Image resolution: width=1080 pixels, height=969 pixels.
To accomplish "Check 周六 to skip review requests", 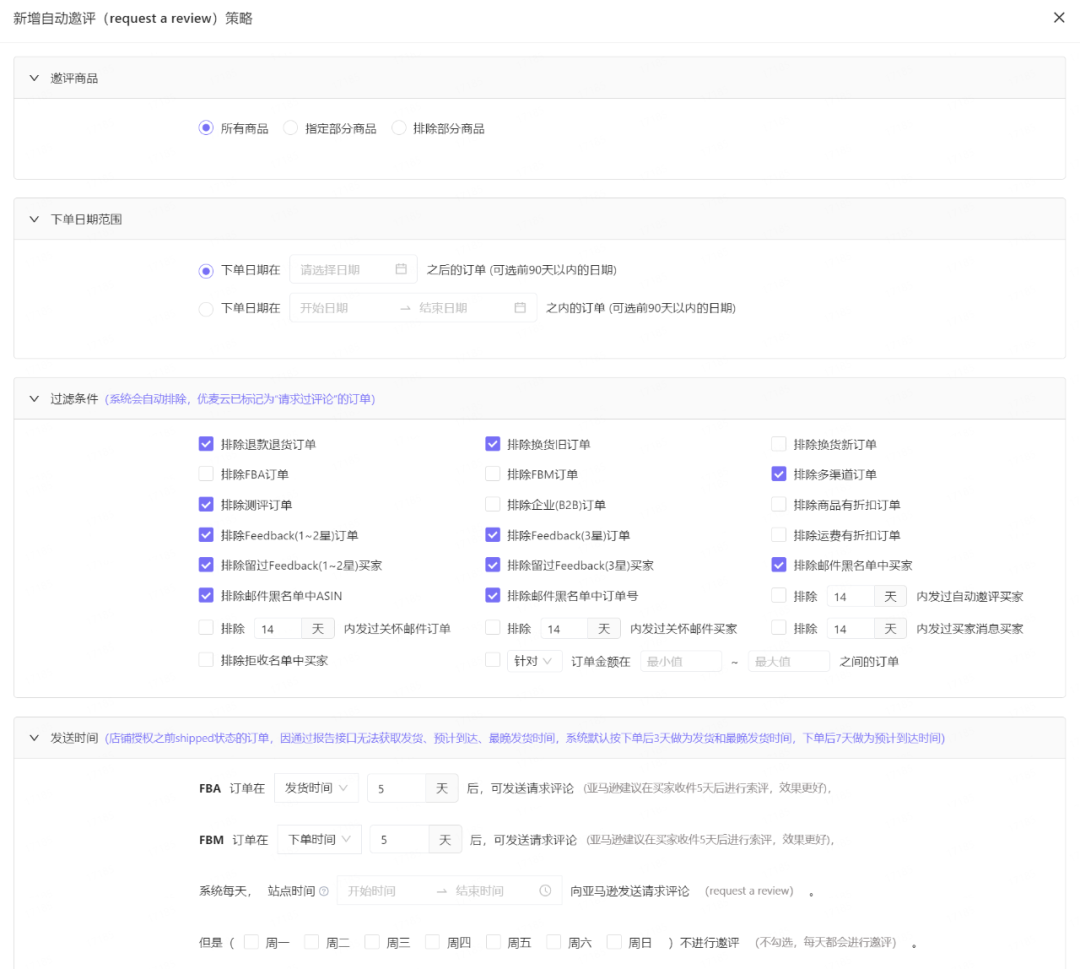I will click(554, 941).
